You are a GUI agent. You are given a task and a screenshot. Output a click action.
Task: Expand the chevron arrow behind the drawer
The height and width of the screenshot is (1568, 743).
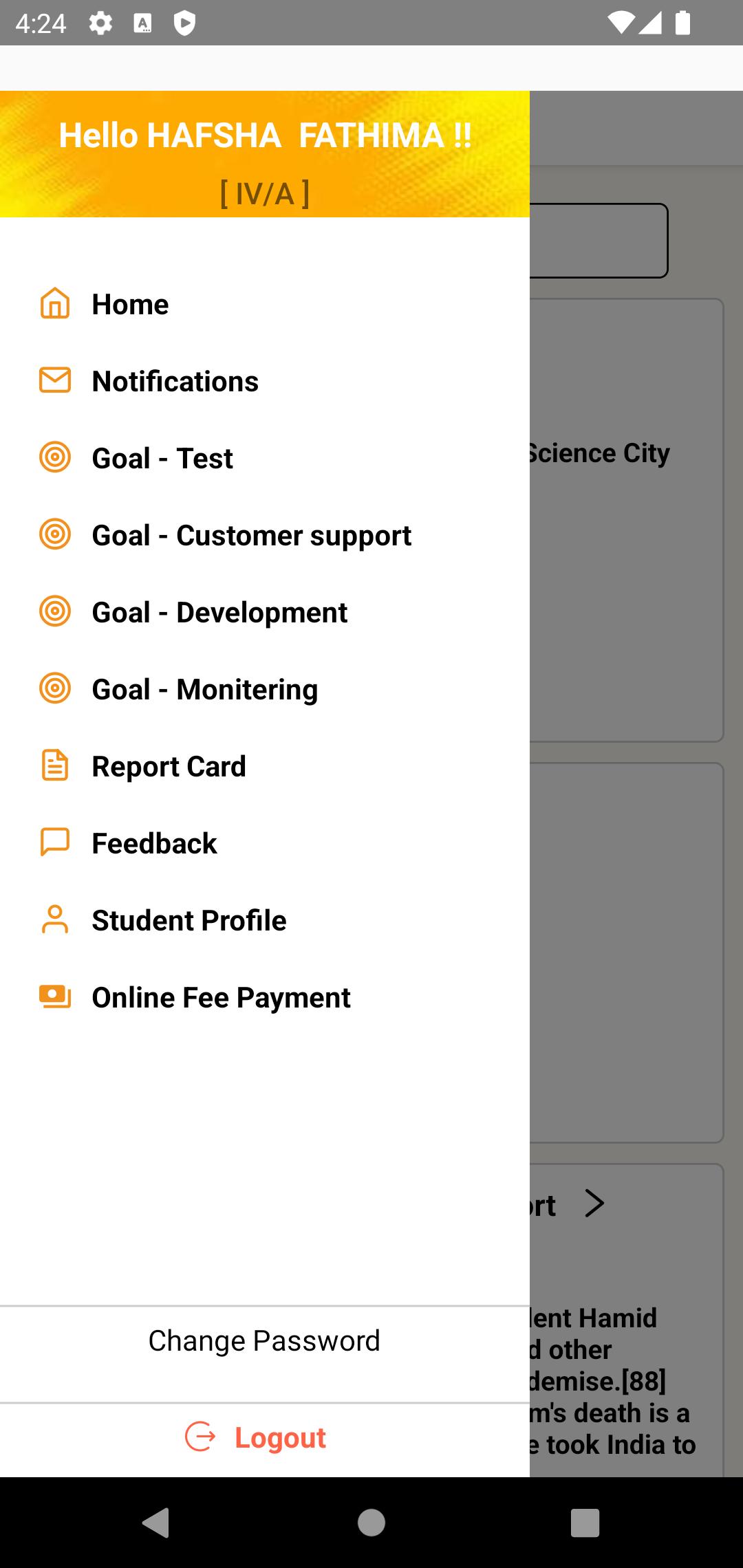[594, 1204]
